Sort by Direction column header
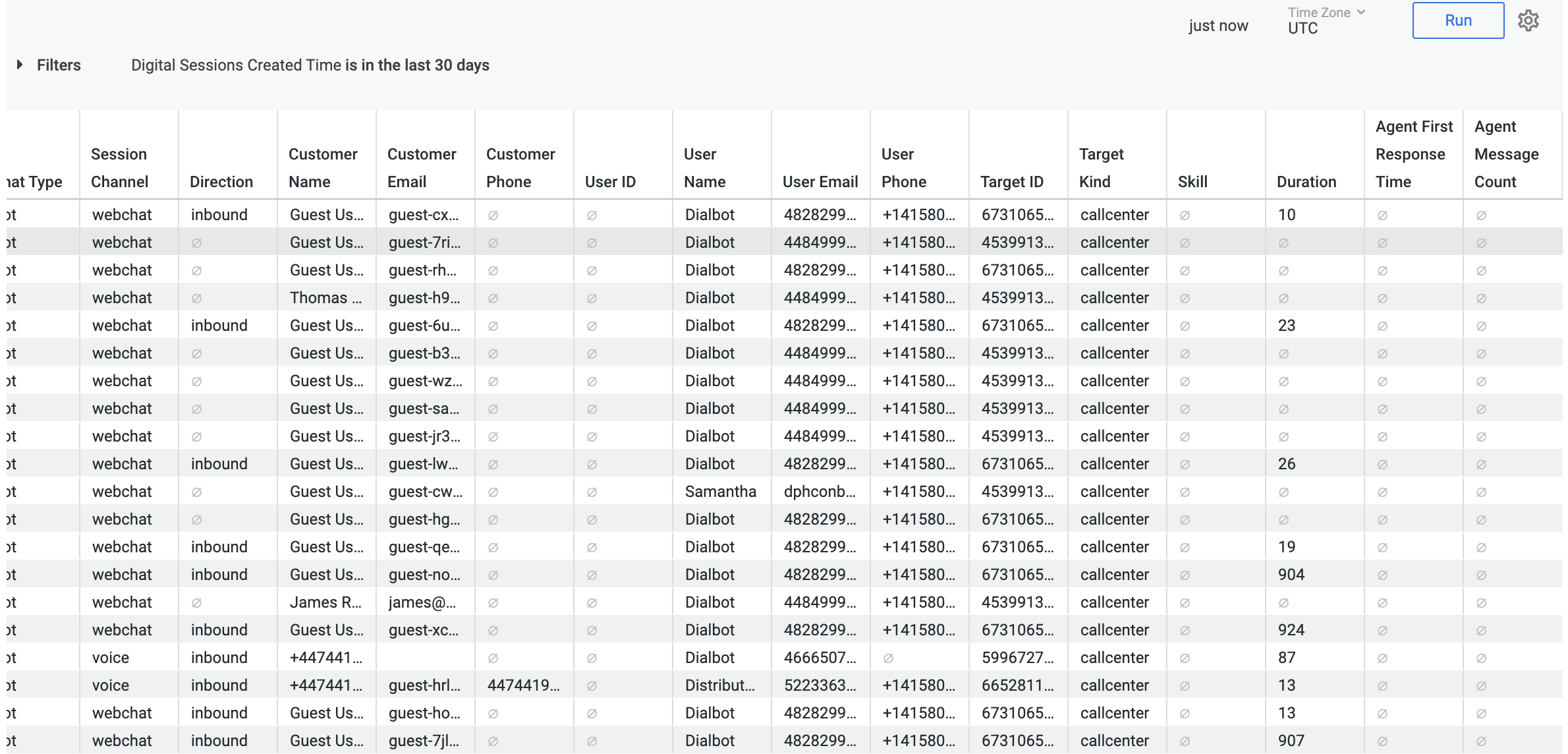Screen dimensions: 1568x754 (x=221, y=181)
